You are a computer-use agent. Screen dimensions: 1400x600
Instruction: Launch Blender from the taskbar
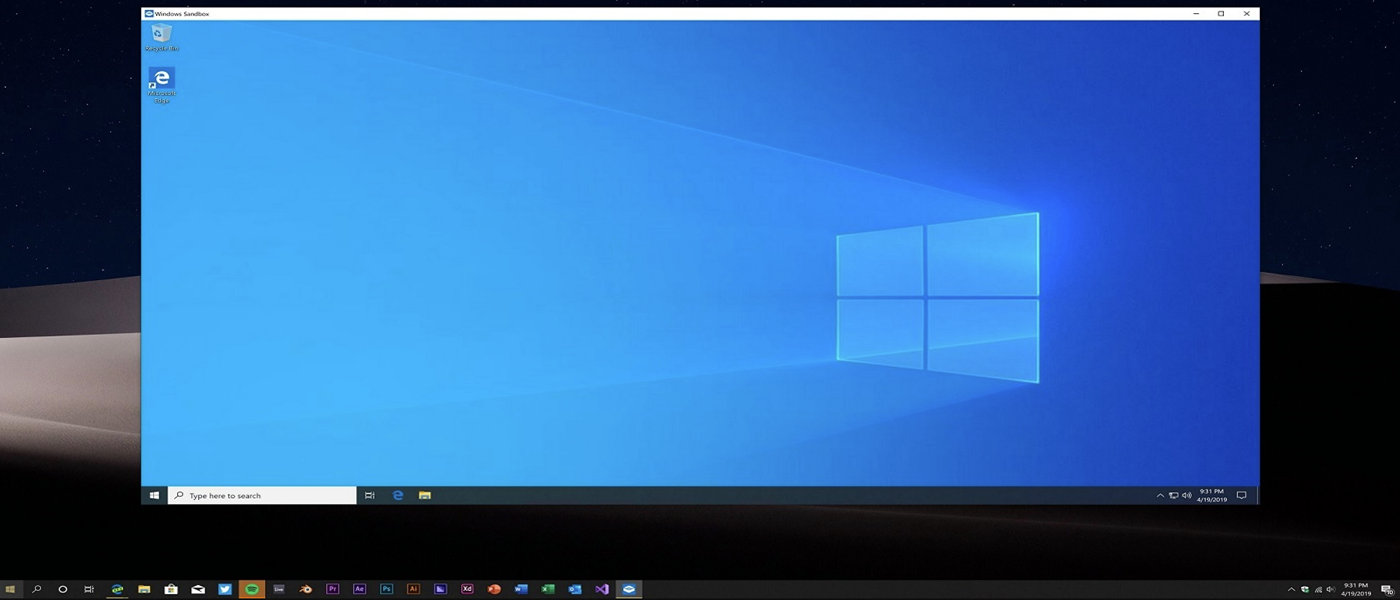(x=306, y=590)
